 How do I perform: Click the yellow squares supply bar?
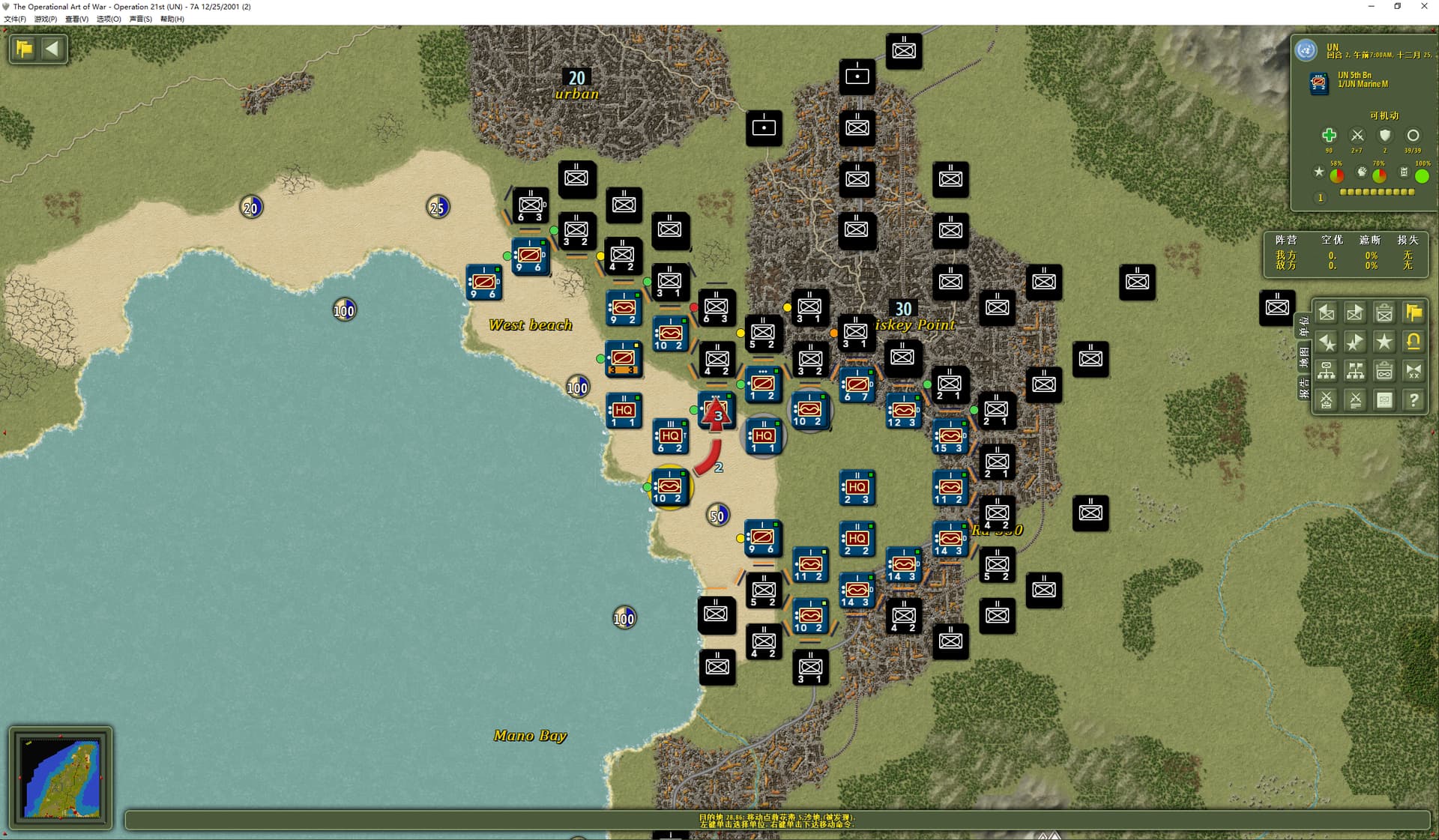[1377, 193]
